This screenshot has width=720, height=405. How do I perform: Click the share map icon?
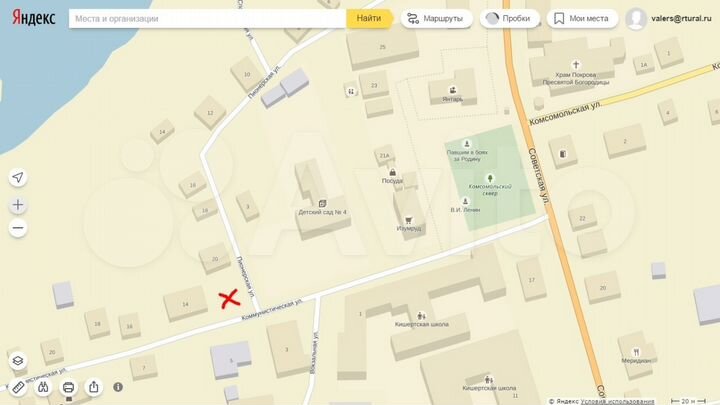94,387
